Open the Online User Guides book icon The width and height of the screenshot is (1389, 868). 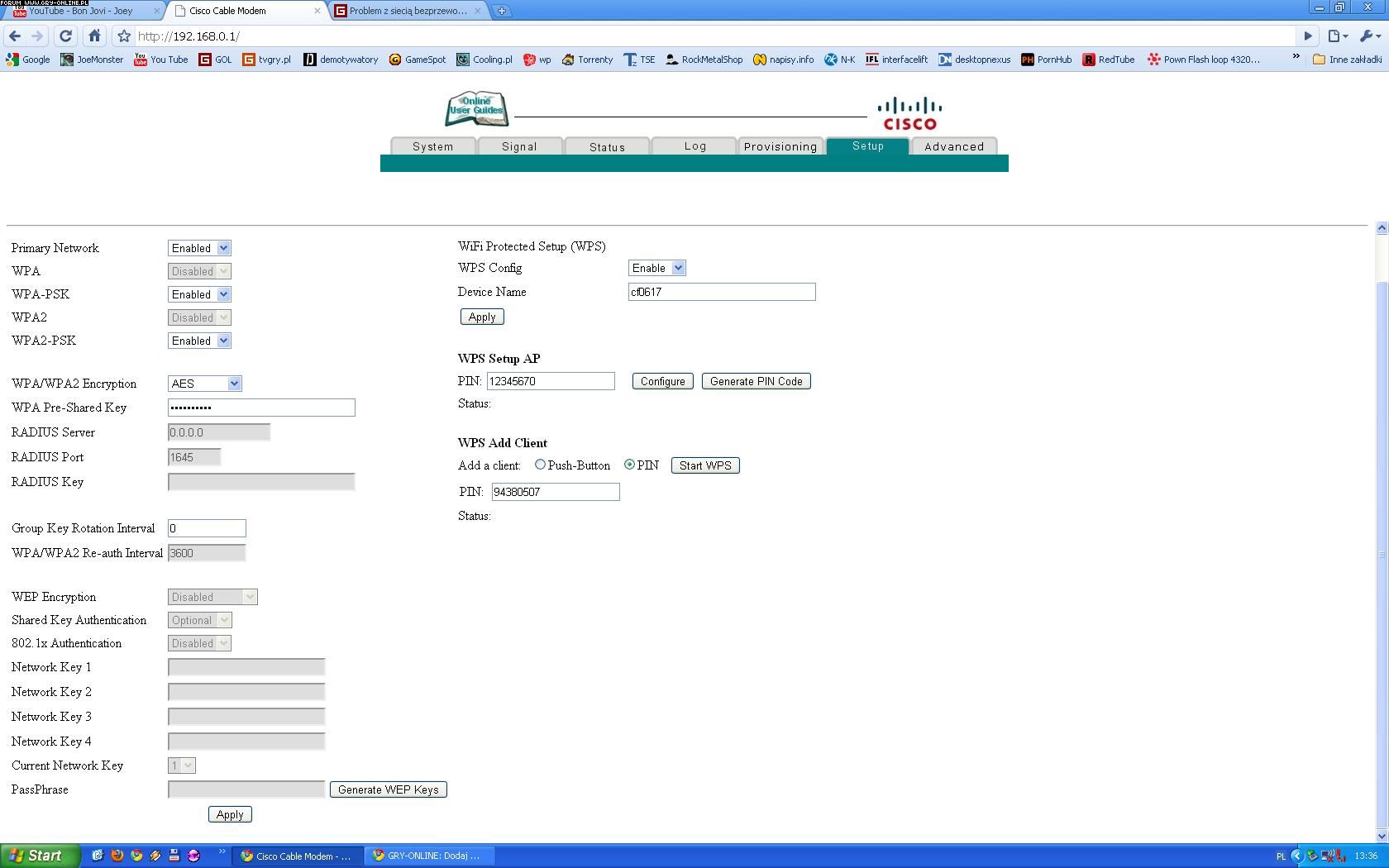tap(476, 108)
